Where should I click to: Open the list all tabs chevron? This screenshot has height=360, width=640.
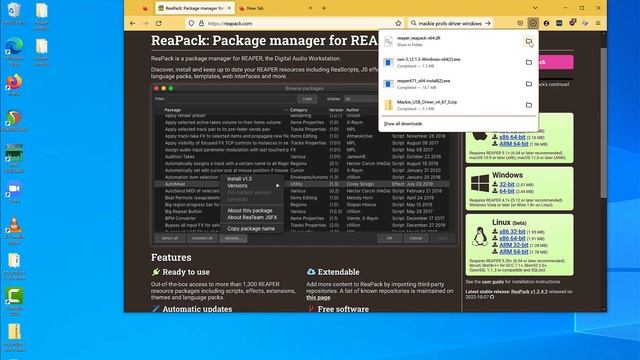coord(535,8)
